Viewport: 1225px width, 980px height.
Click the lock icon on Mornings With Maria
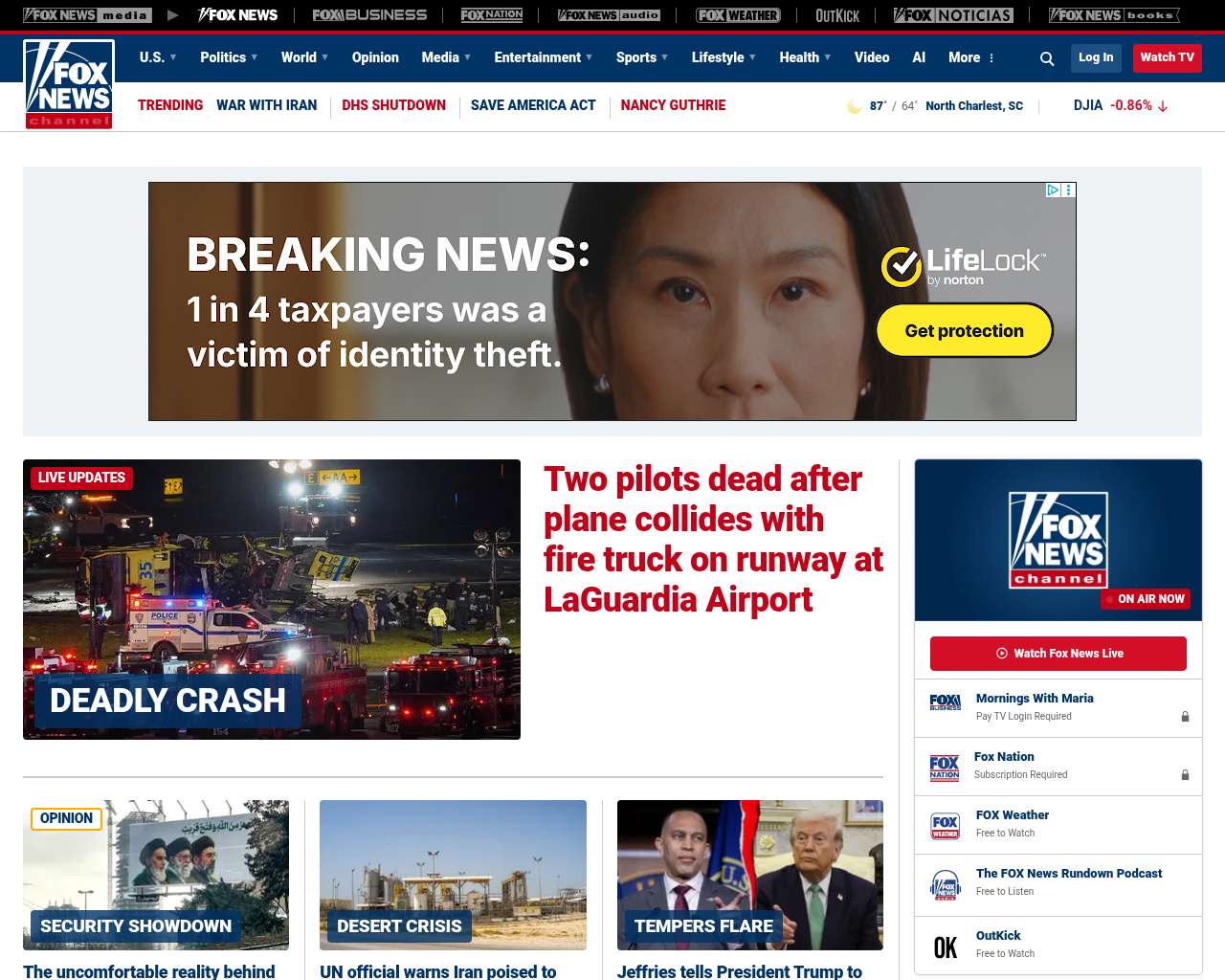pyautogui.click(x=1185, y=717)
